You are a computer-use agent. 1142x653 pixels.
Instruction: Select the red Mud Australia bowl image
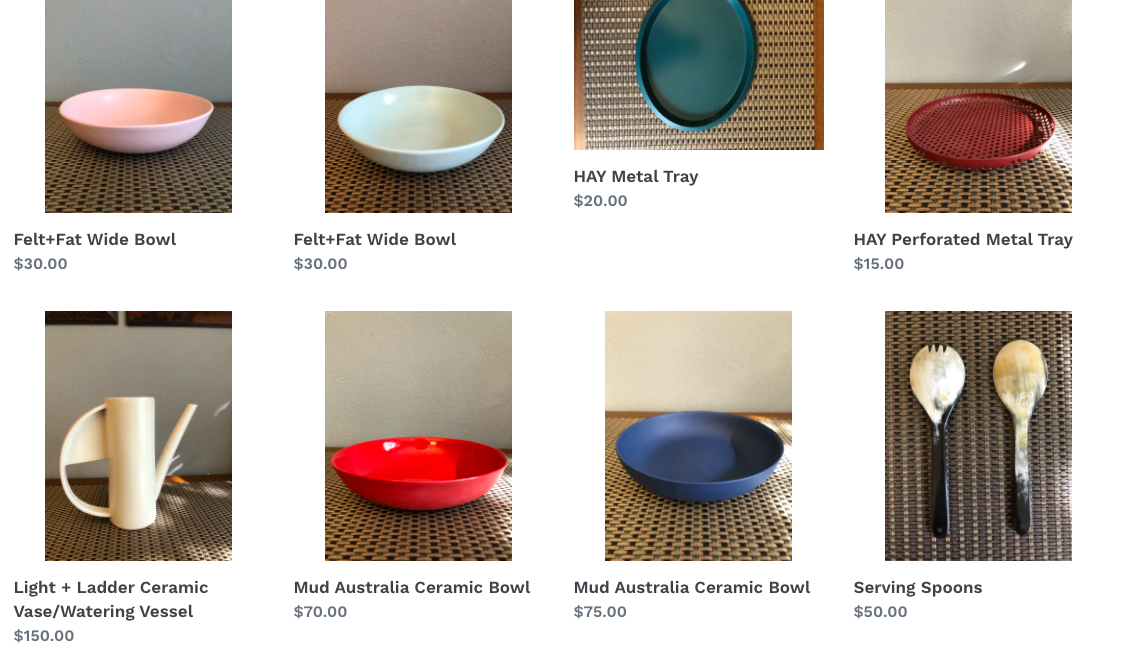418,436
